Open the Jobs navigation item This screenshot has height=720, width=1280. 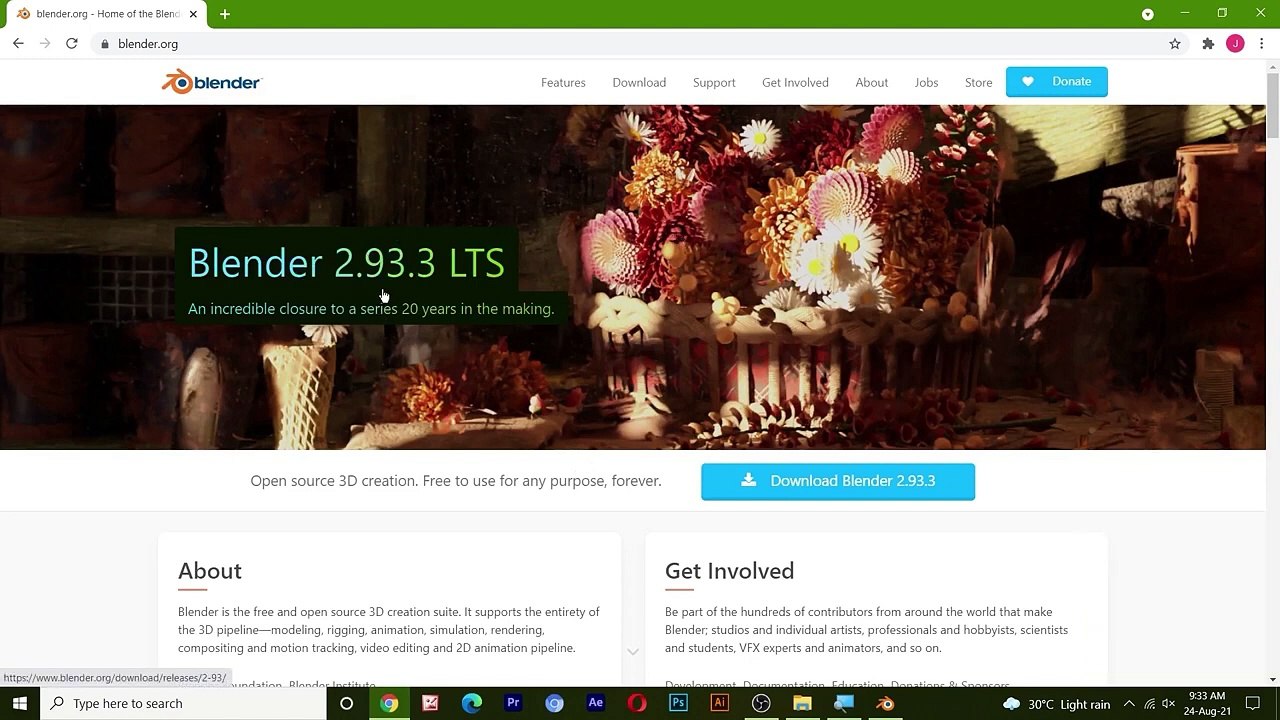pos(926,82)
